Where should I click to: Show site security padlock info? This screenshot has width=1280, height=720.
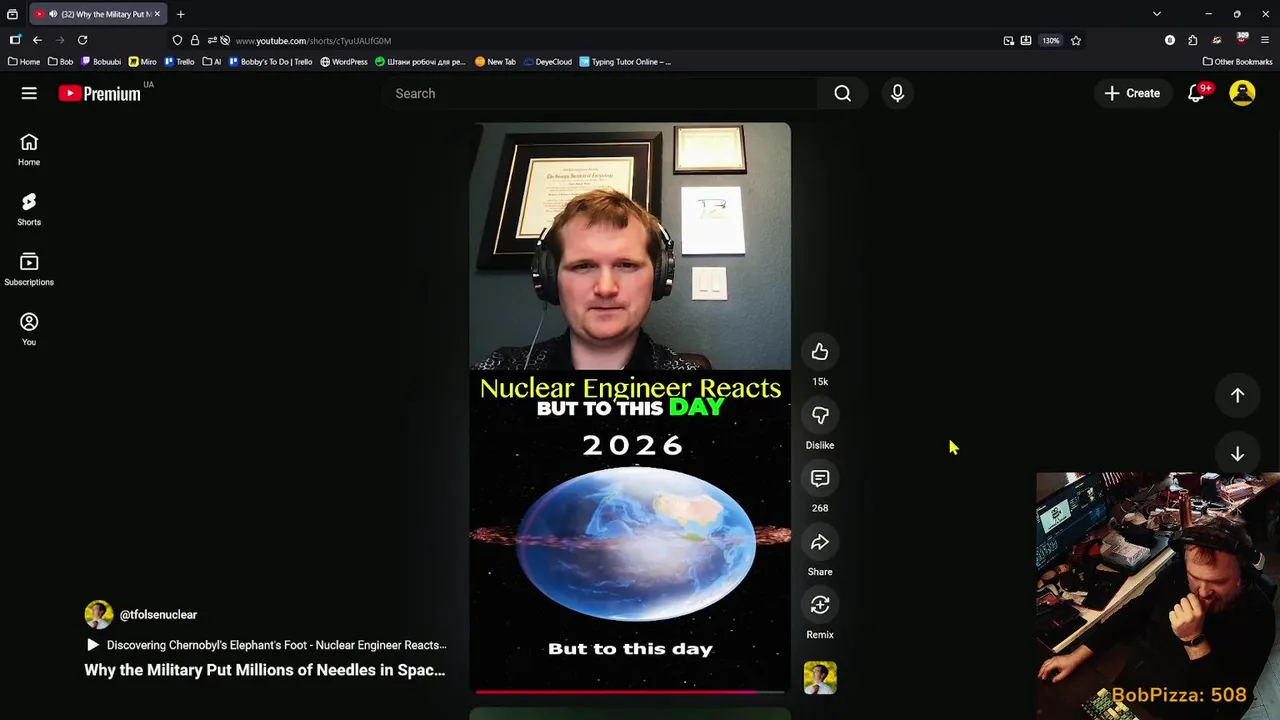195,40
